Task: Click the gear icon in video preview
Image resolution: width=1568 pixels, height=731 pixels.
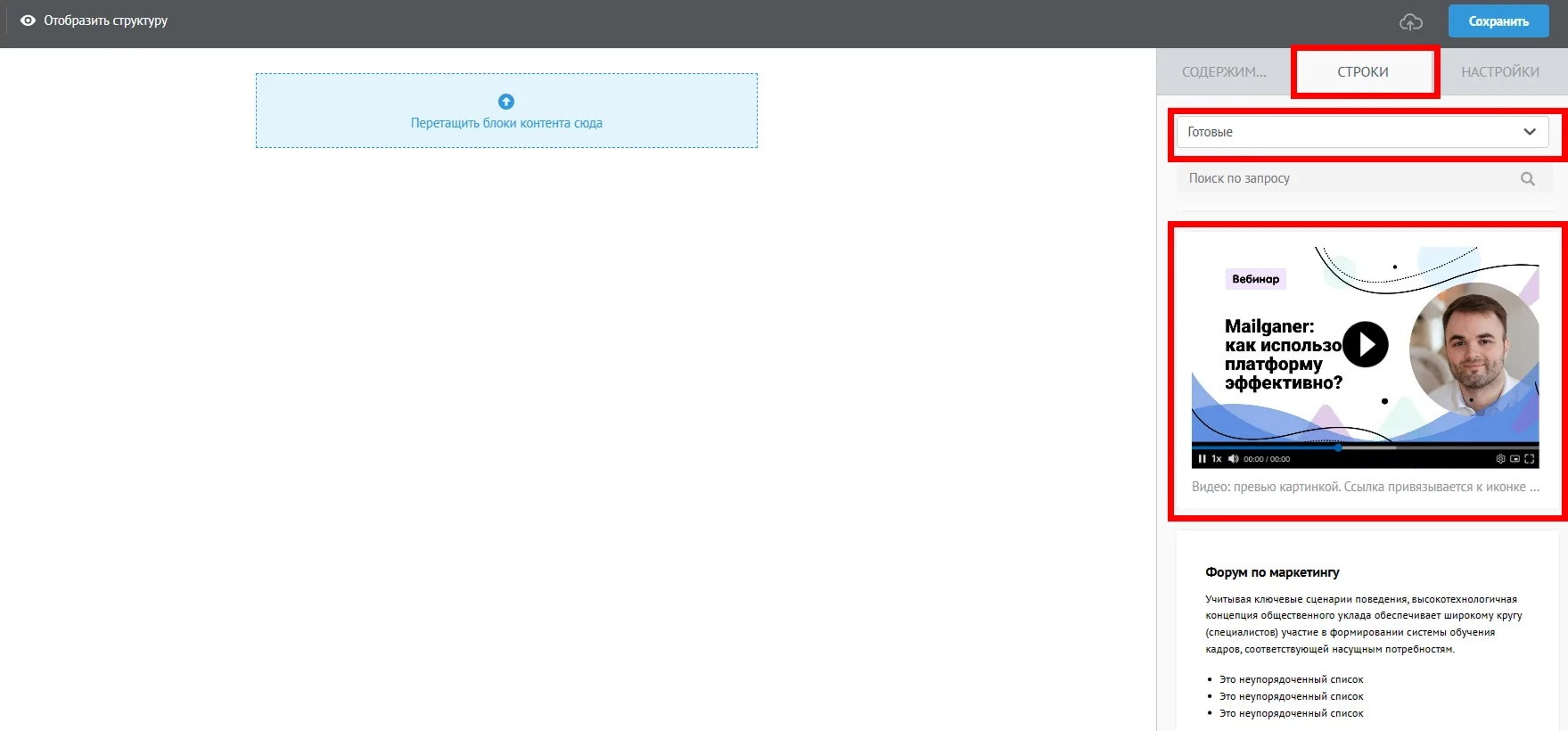Action: (x=1500, y=459)
